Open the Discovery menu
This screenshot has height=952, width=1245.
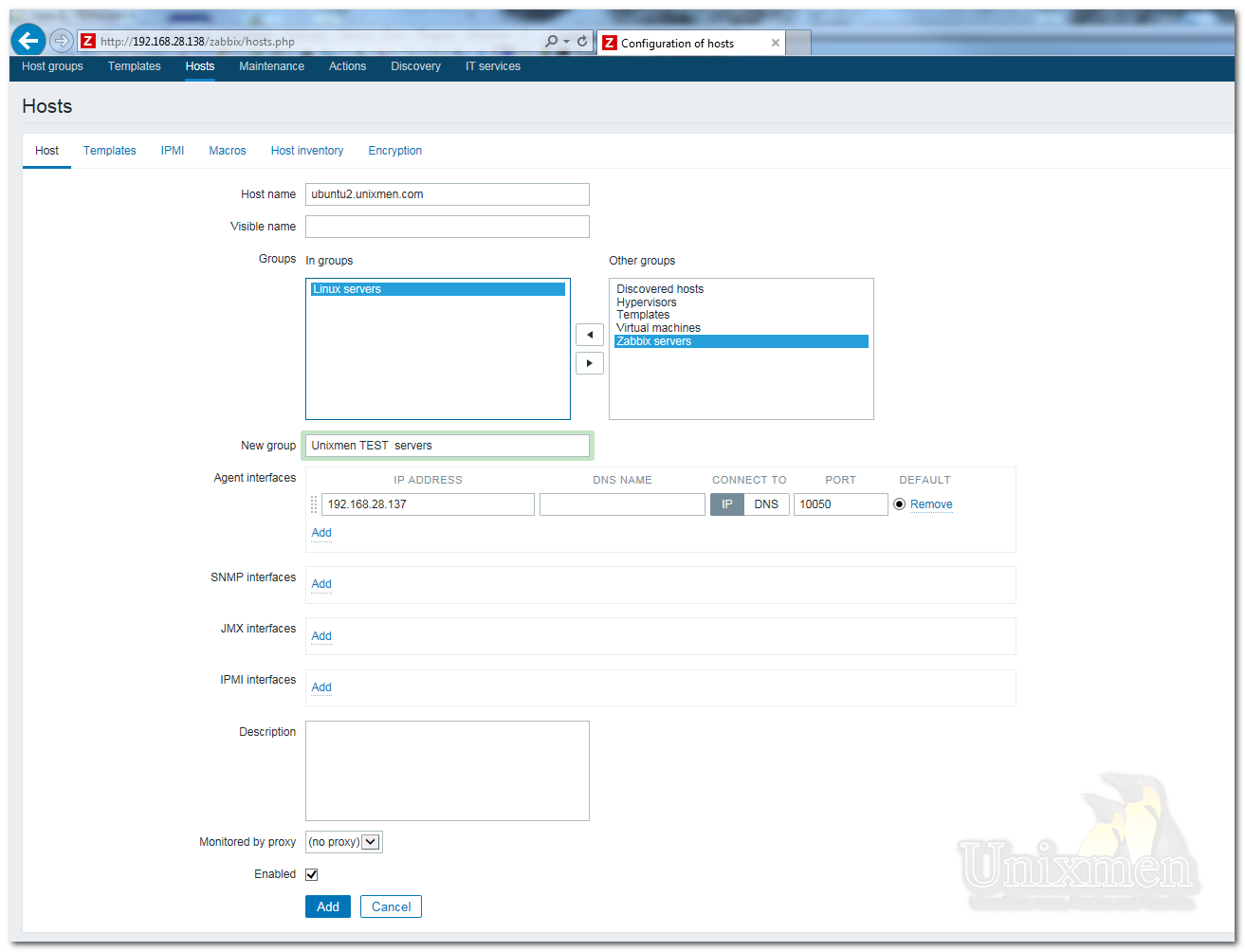point(416,66)
